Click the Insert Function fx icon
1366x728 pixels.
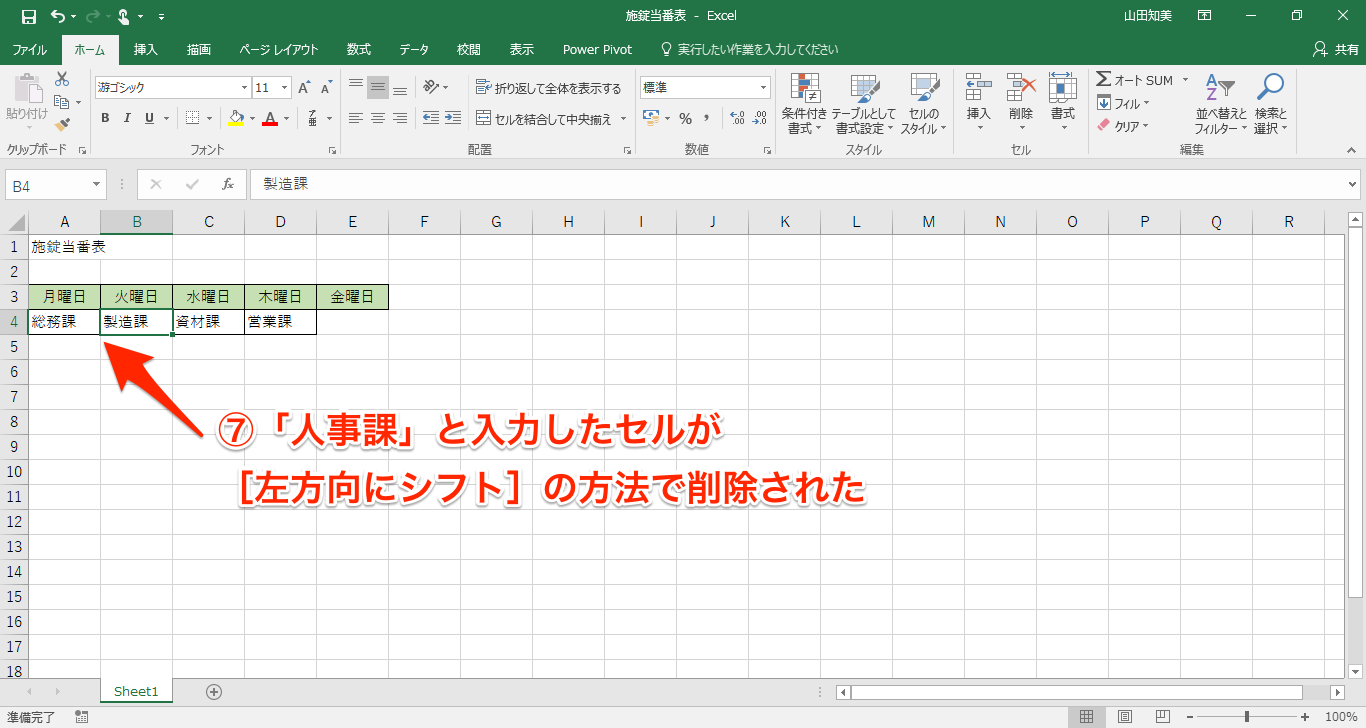coord(227,184)
